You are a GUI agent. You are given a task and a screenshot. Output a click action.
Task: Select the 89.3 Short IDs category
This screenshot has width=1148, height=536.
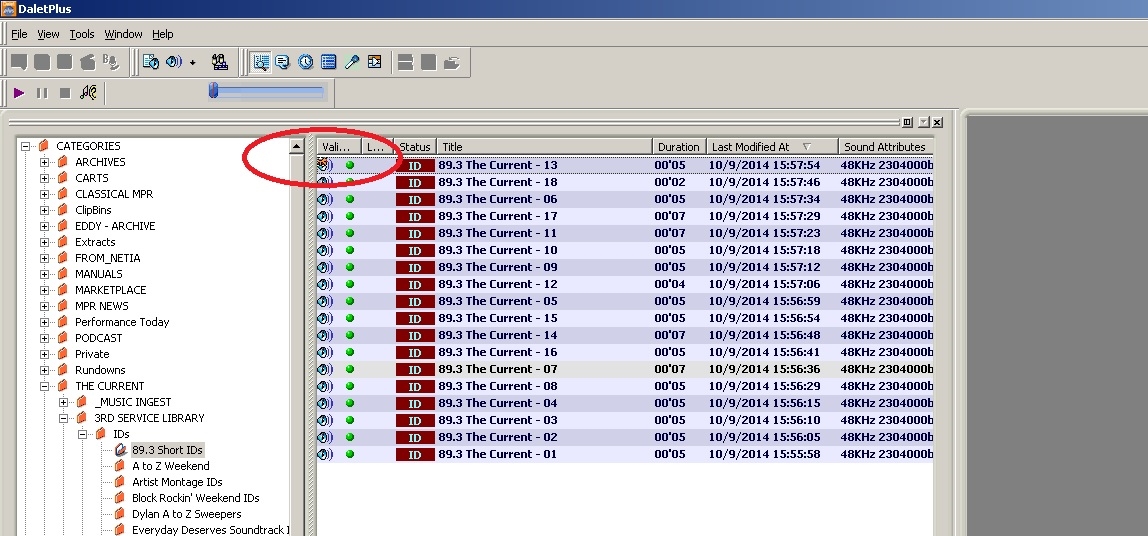(x=168, y=450)
